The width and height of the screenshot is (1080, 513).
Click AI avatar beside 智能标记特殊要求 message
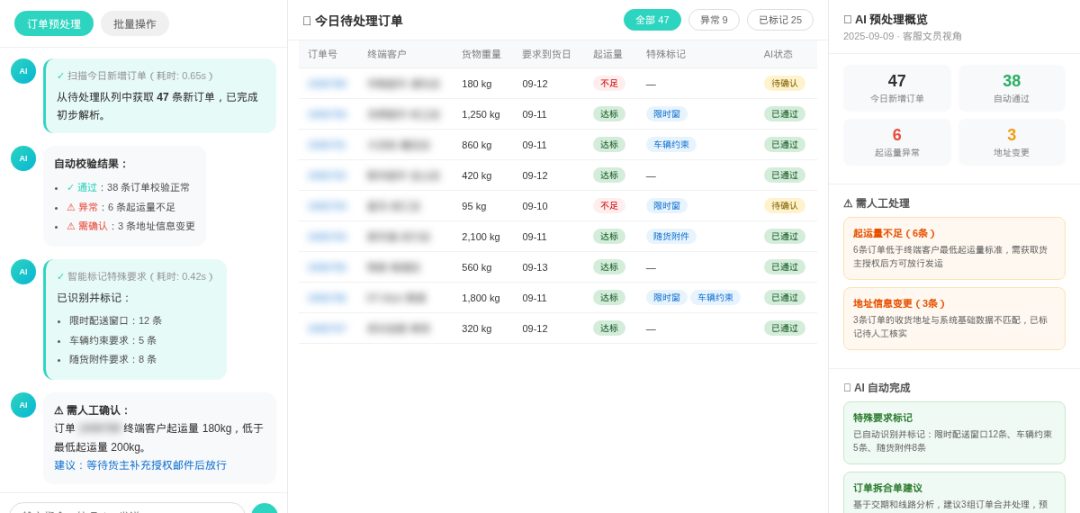(23, 272)
